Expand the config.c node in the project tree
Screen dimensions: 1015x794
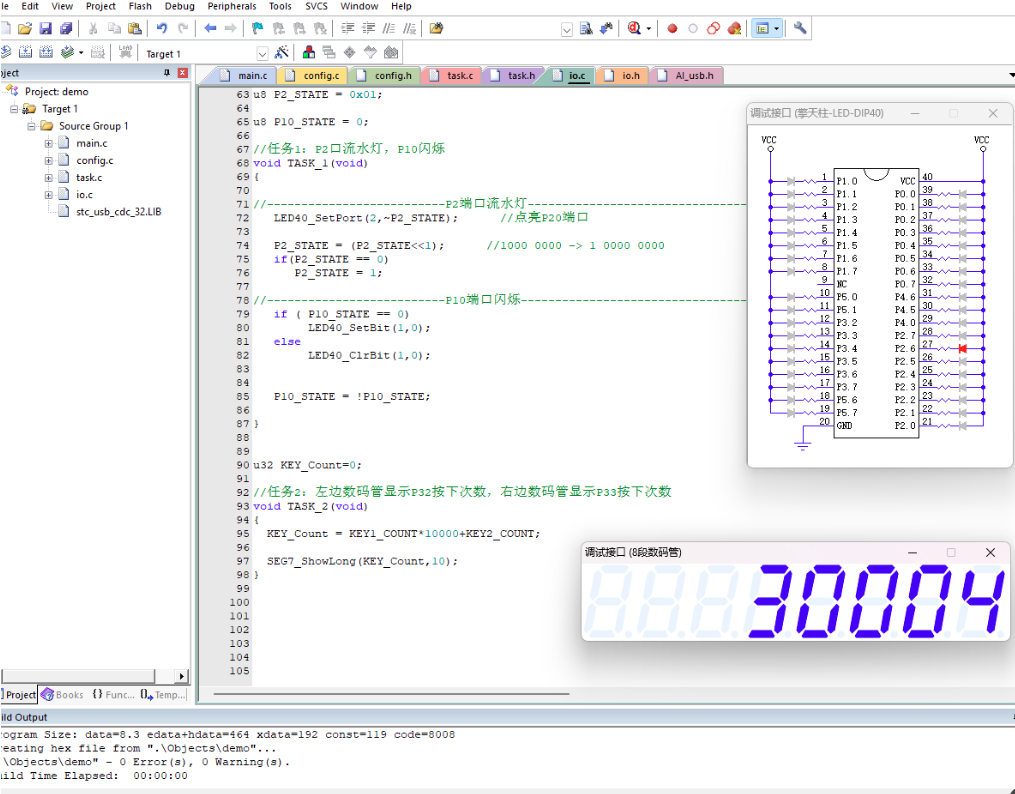click(x=49, y=160)
